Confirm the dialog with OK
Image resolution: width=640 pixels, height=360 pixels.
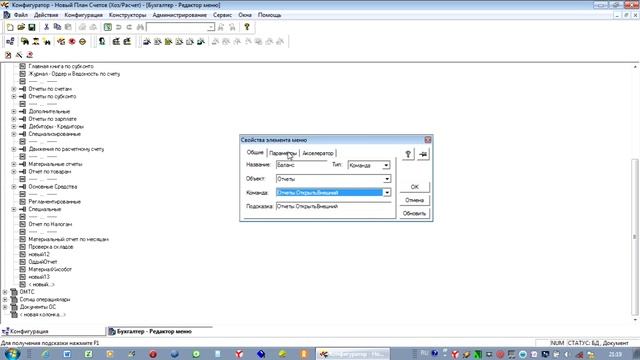415,187
